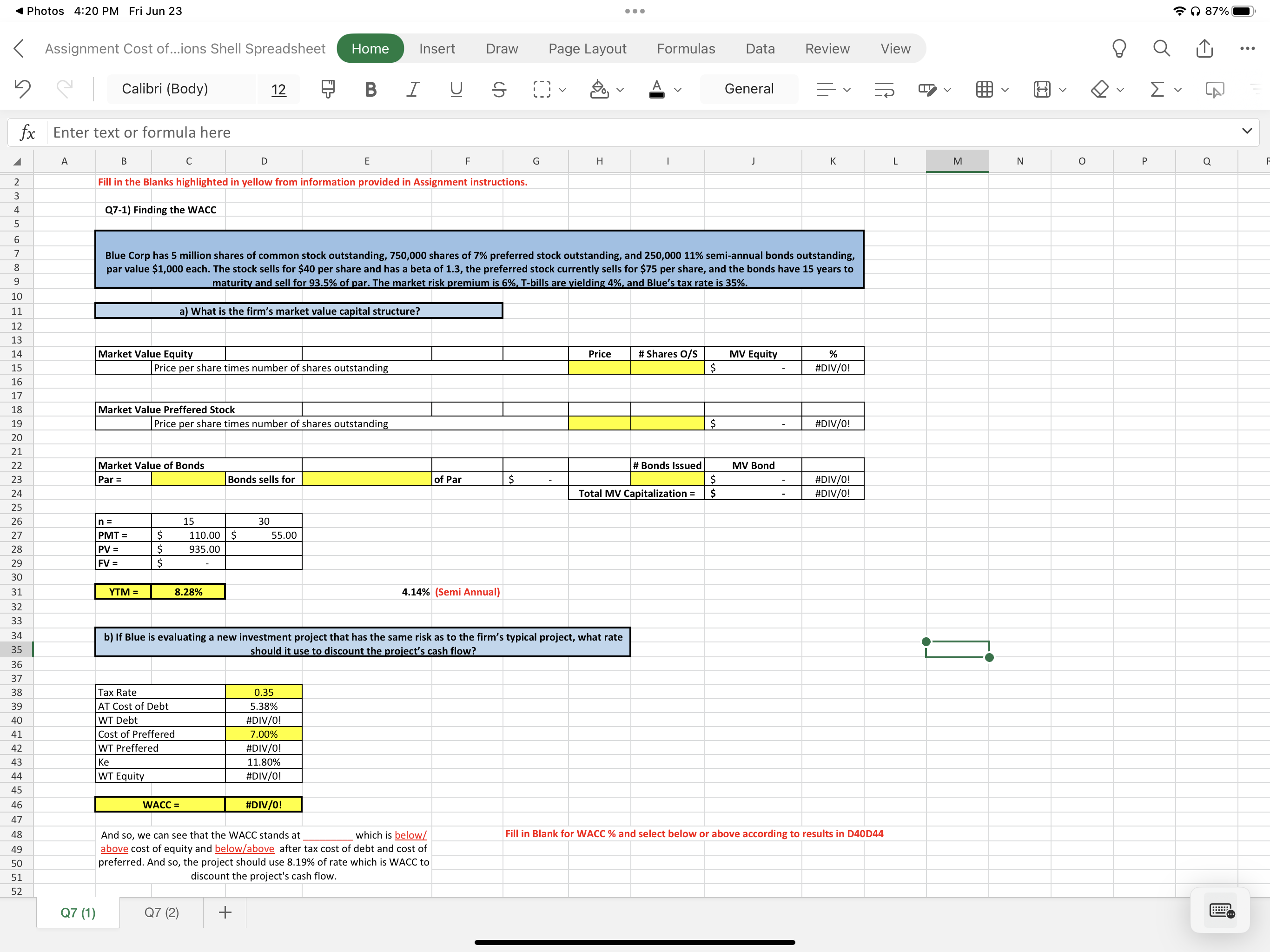
Task: Apply fill color with paint bucket
Action: (x=599, y=89)
